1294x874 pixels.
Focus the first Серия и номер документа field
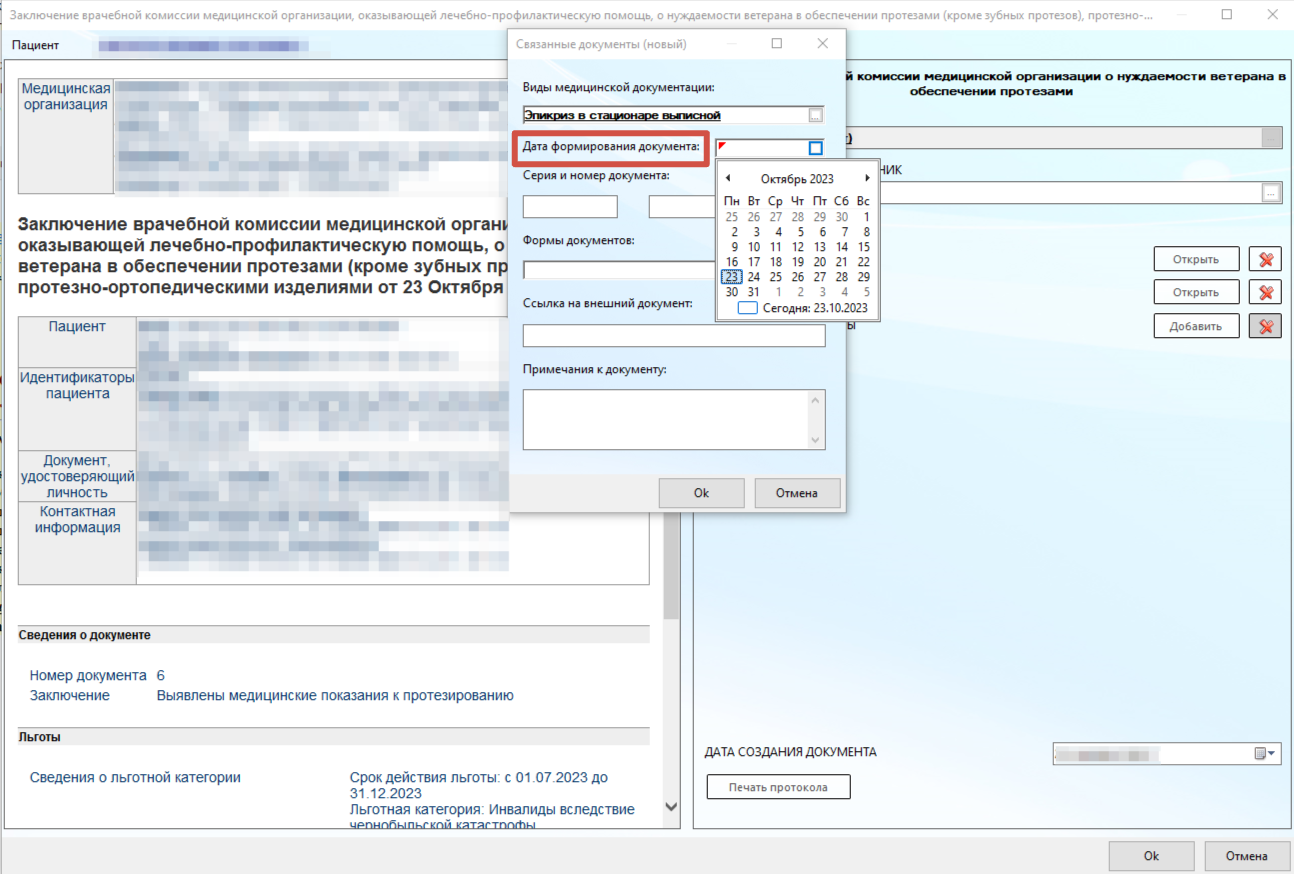(x=570, y=207)
